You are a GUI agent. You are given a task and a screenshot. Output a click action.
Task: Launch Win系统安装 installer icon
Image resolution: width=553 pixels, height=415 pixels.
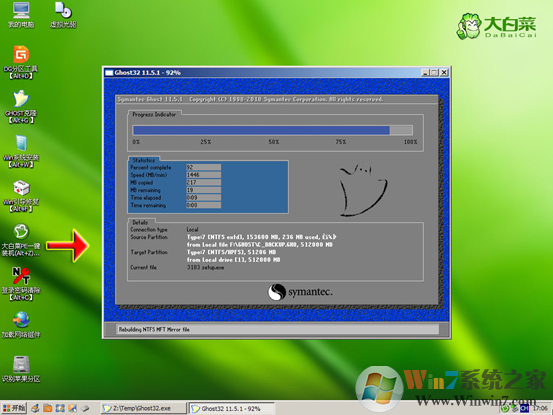[21, 151]
